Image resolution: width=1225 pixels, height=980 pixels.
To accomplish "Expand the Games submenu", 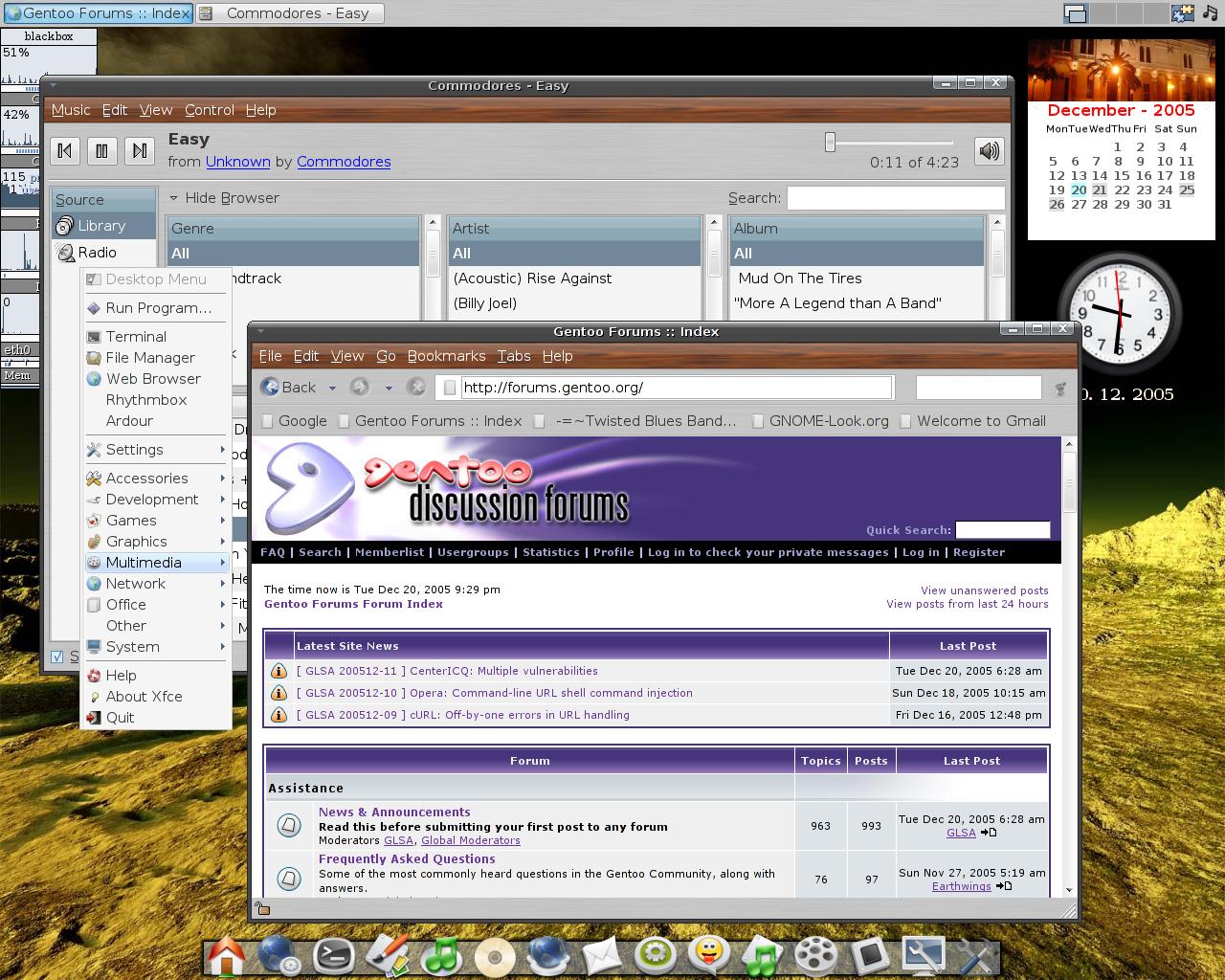I will 156,521.
